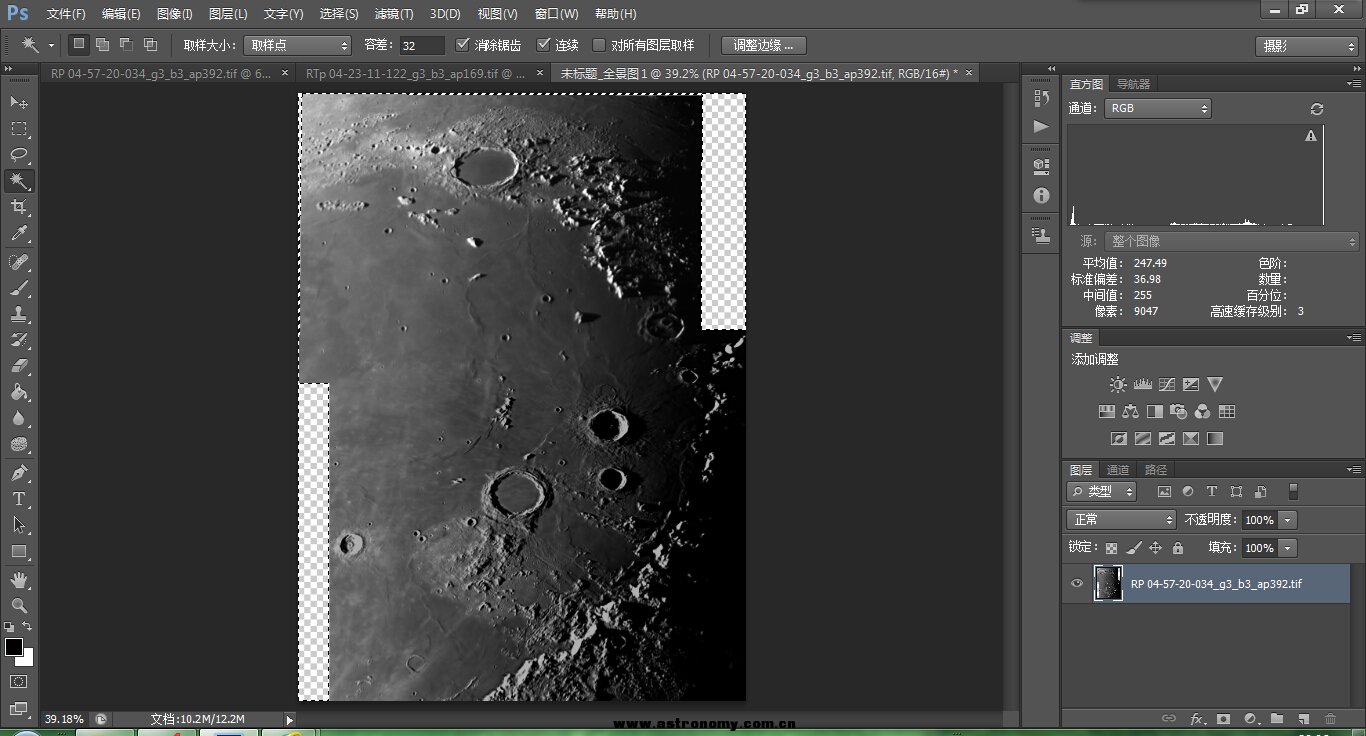The width and height of the screenshot is (1366, 736).
Task: Switch to 导航器 navigator tab
Action: pyautogui.click(x=1134, y=84)
